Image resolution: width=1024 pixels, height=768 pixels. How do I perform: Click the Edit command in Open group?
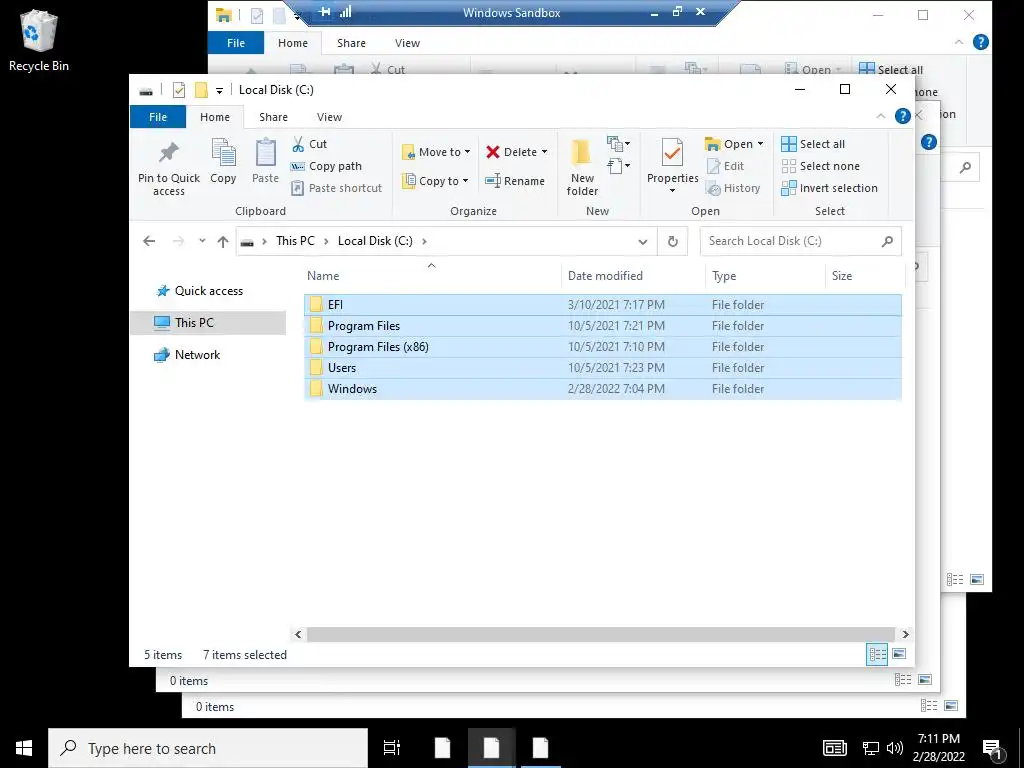[725, 166]
